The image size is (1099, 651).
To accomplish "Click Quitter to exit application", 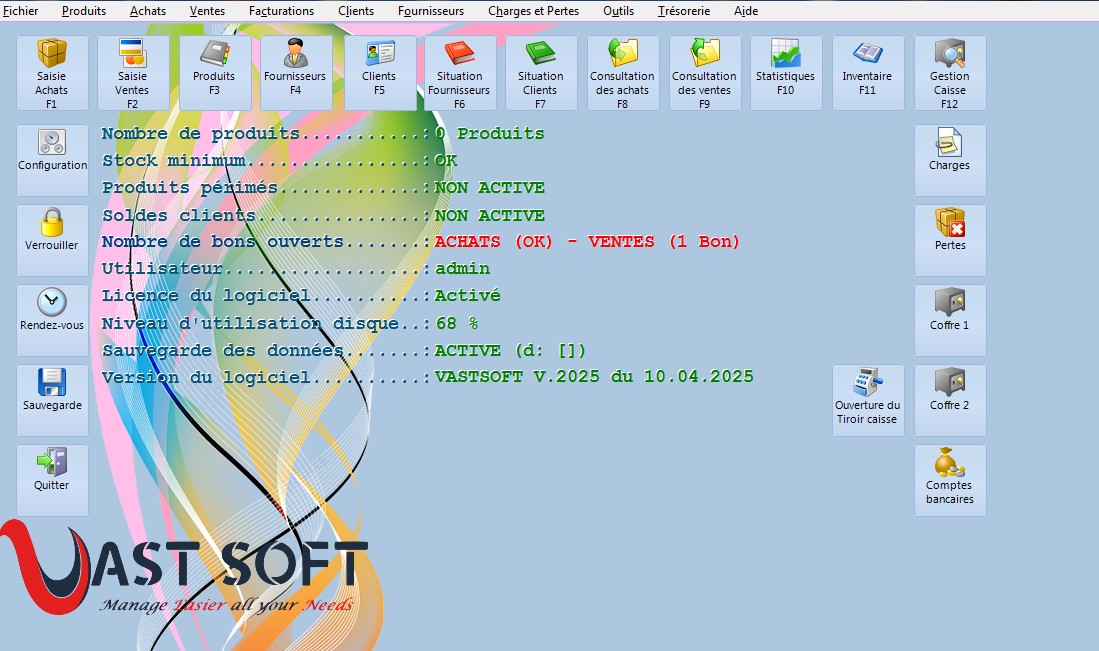I will pyautogui.click(x=52, y=479).
